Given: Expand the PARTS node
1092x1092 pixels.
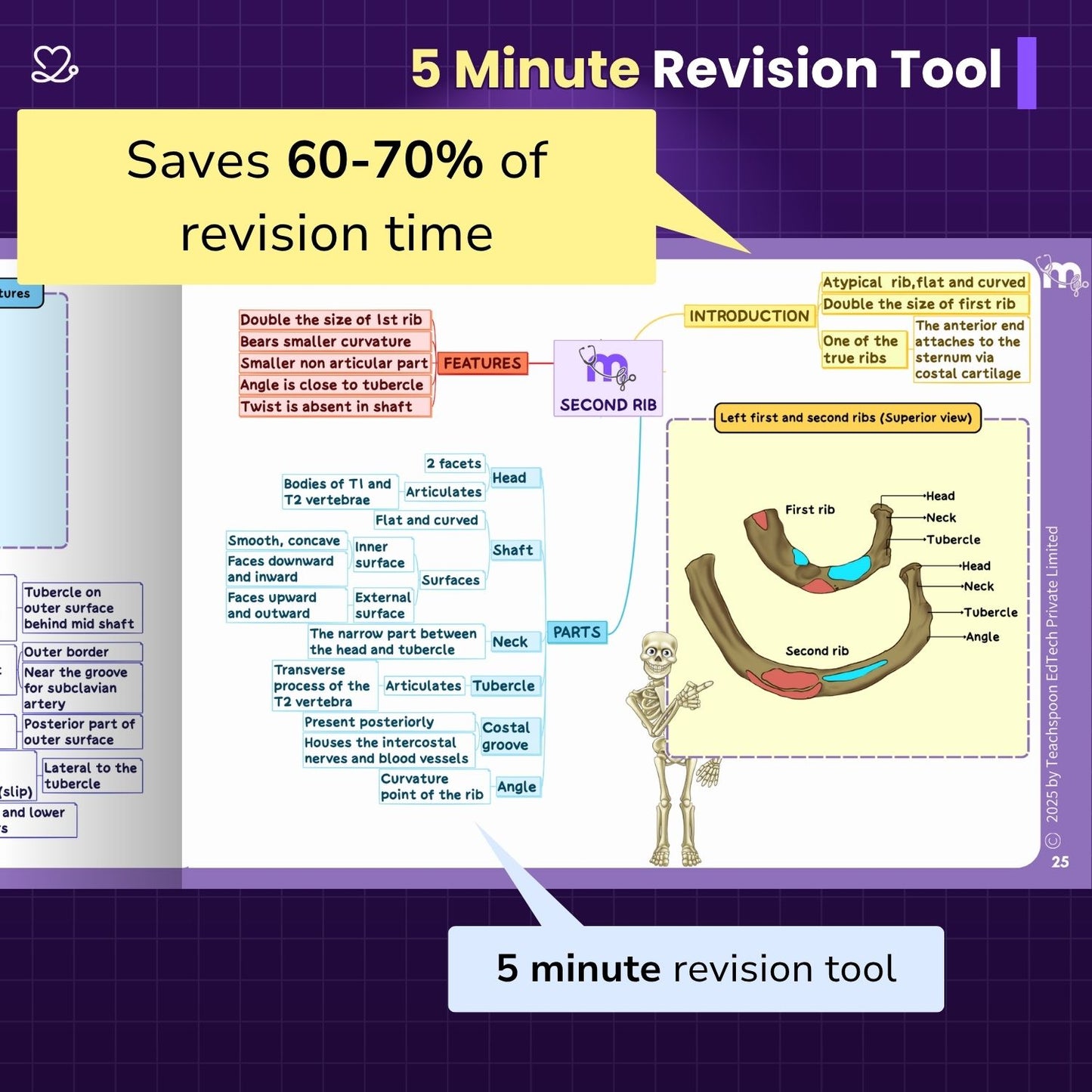Looking at the screenshot, I should coord(577,633).
